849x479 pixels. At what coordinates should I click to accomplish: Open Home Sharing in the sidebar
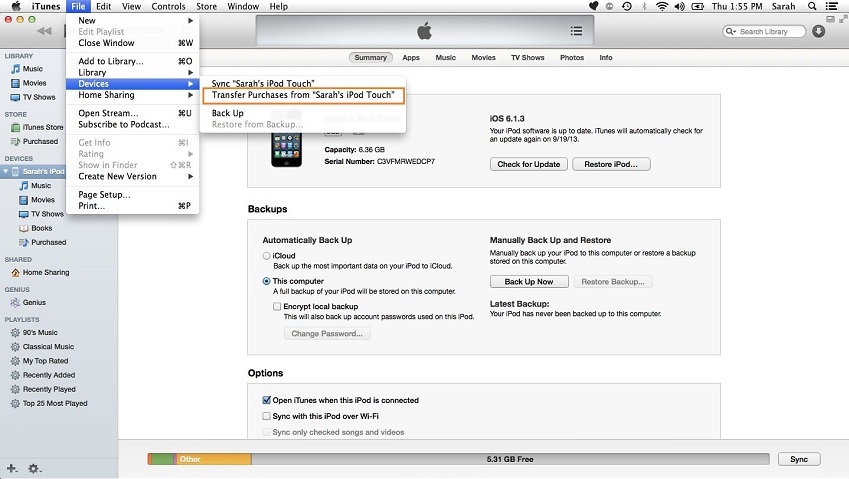[45, 272]
